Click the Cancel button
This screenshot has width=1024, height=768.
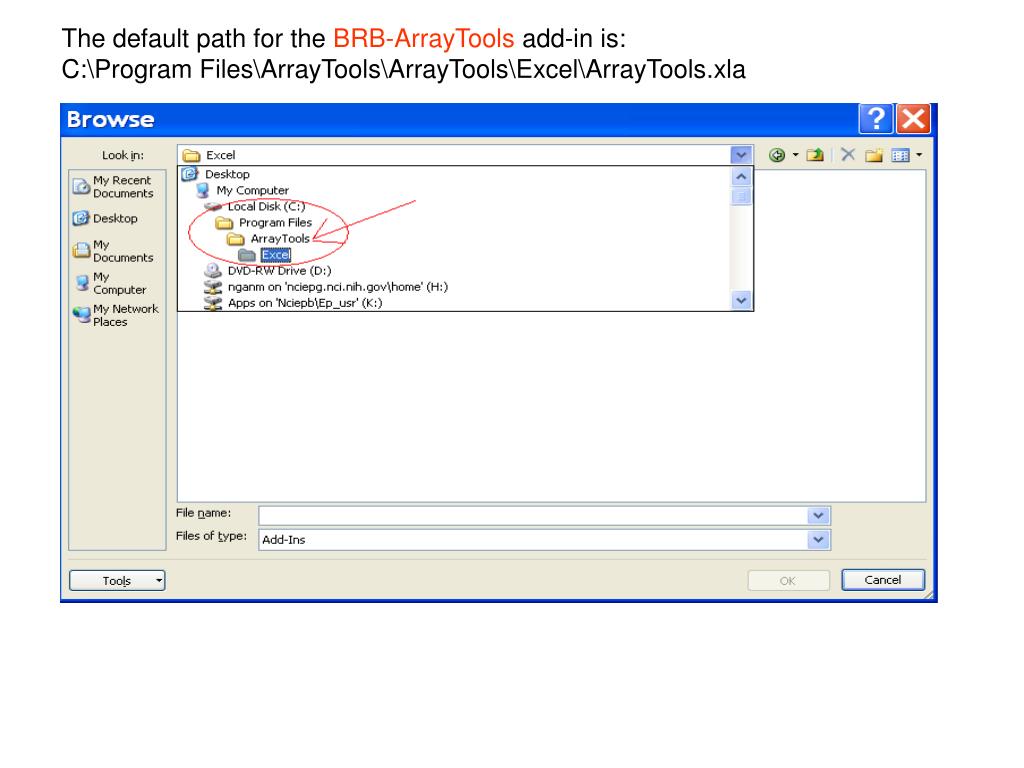883,580
